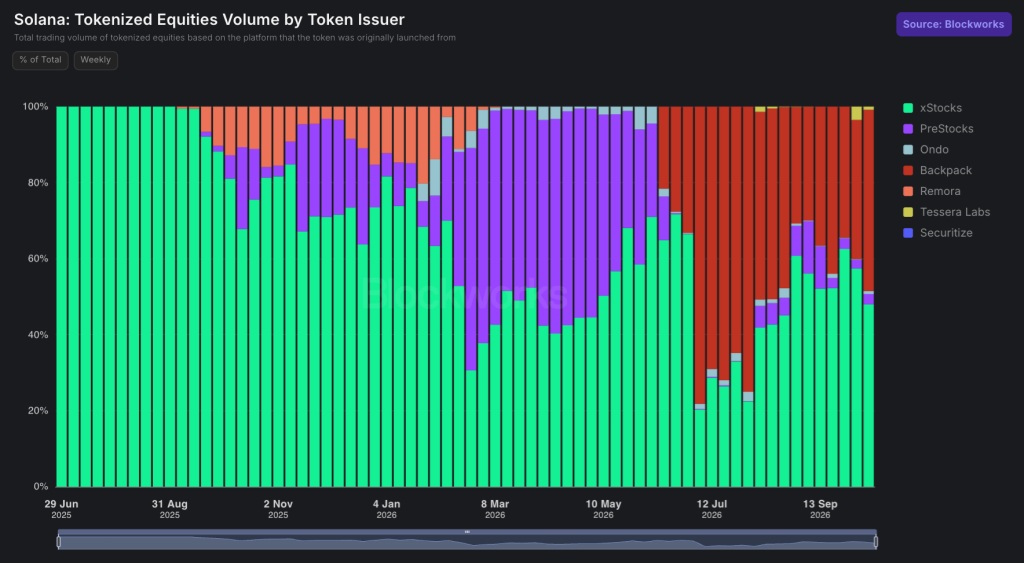
Task: Click the 10 May 2026 axis label
Action: click(603, 509)
